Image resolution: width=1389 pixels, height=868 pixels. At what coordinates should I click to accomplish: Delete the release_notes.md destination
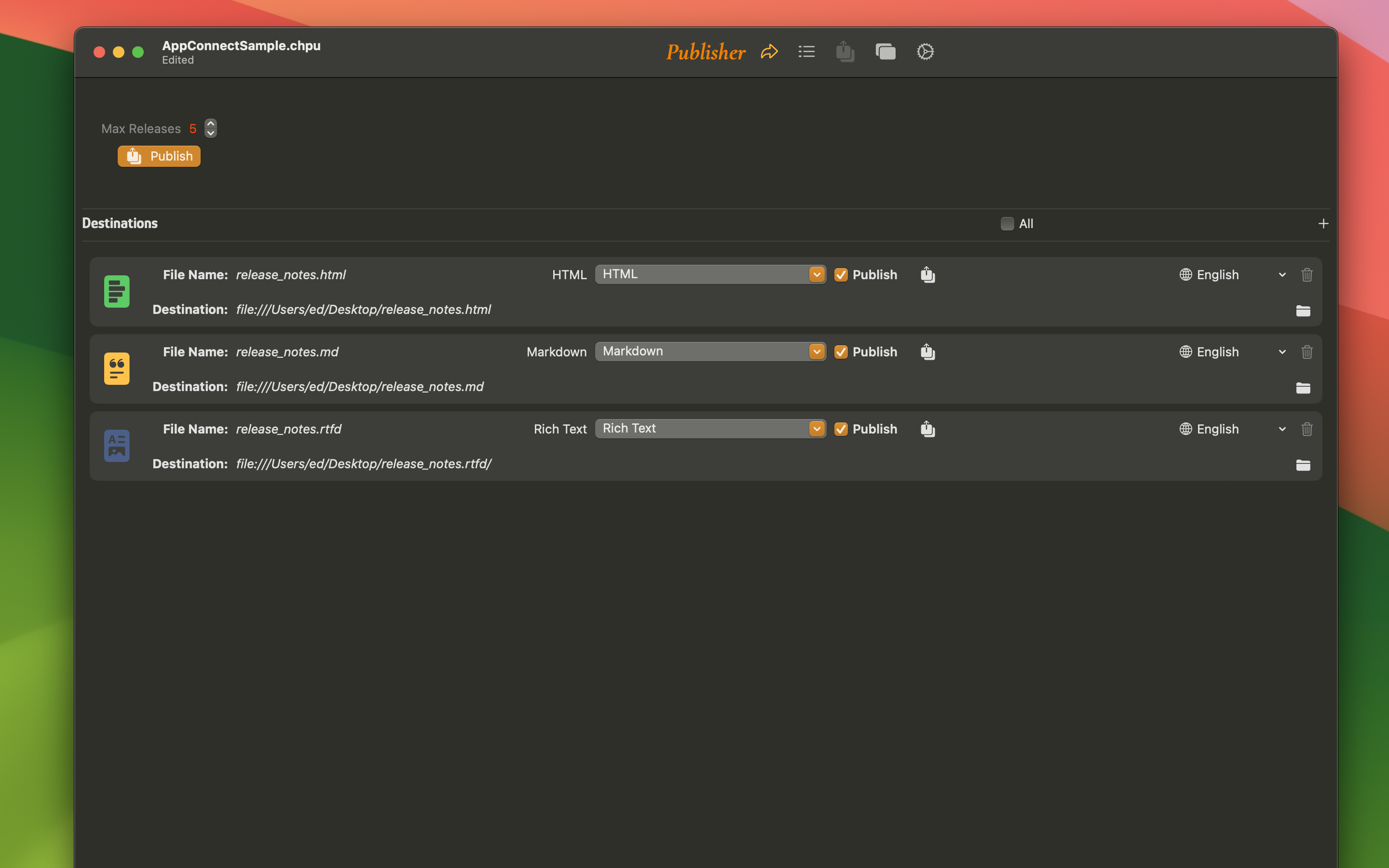pos(1307,352)
